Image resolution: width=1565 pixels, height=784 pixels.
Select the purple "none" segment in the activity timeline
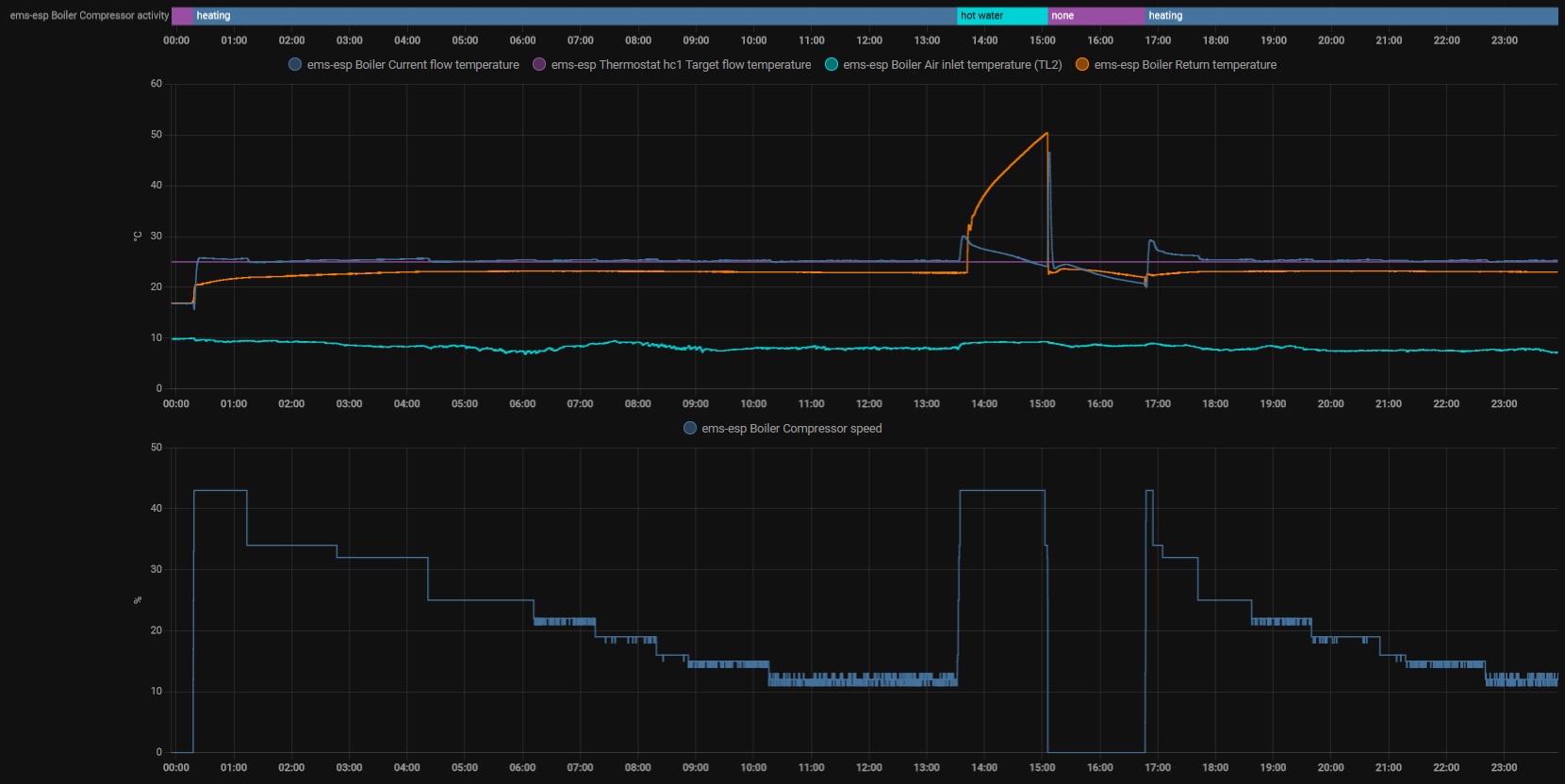click(x=1097, y=16)
